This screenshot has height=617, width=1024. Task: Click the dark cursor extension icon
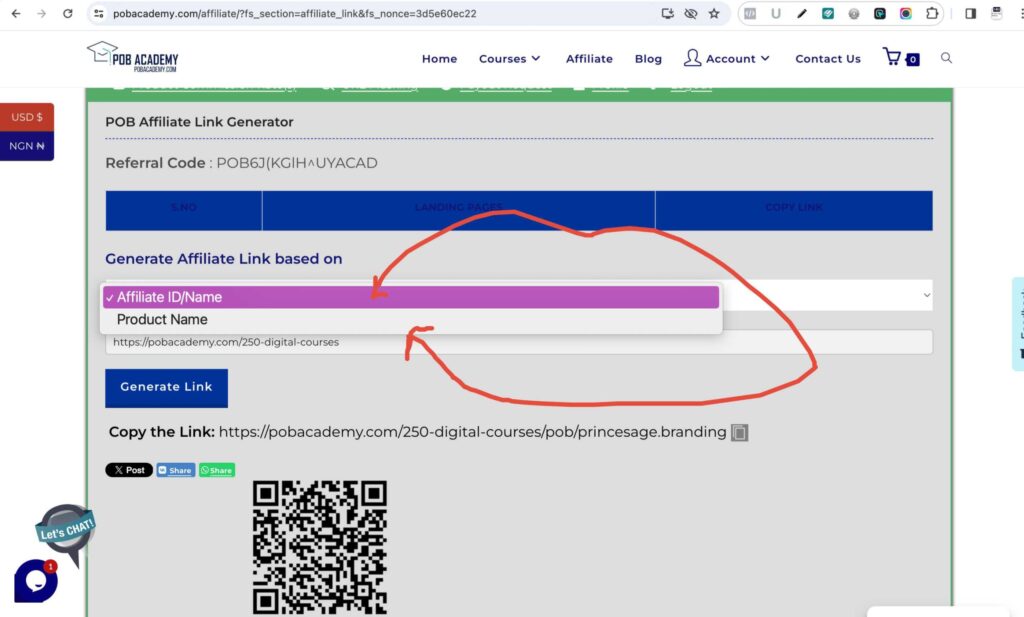(880, 13)
